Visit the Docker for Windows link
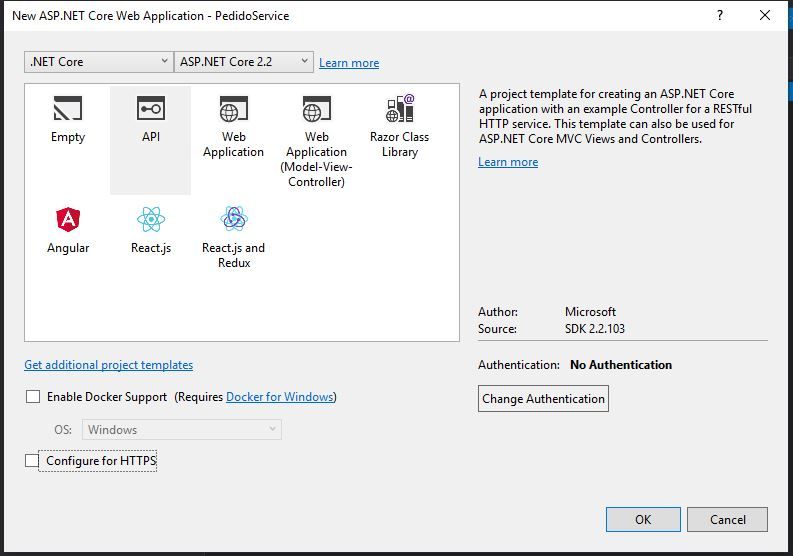The image size is (793, 556). coord(280,397)
